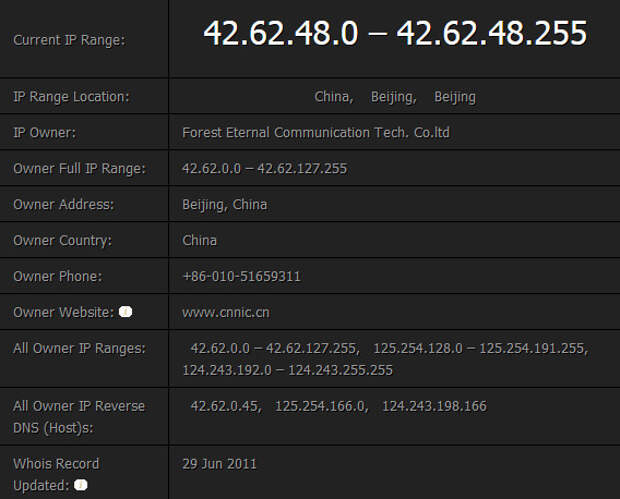Open 125.254.128.0 – 125.254.191.255 range
Image resolution: width=620 pixels, height=499 pixels.
point(480,348)
